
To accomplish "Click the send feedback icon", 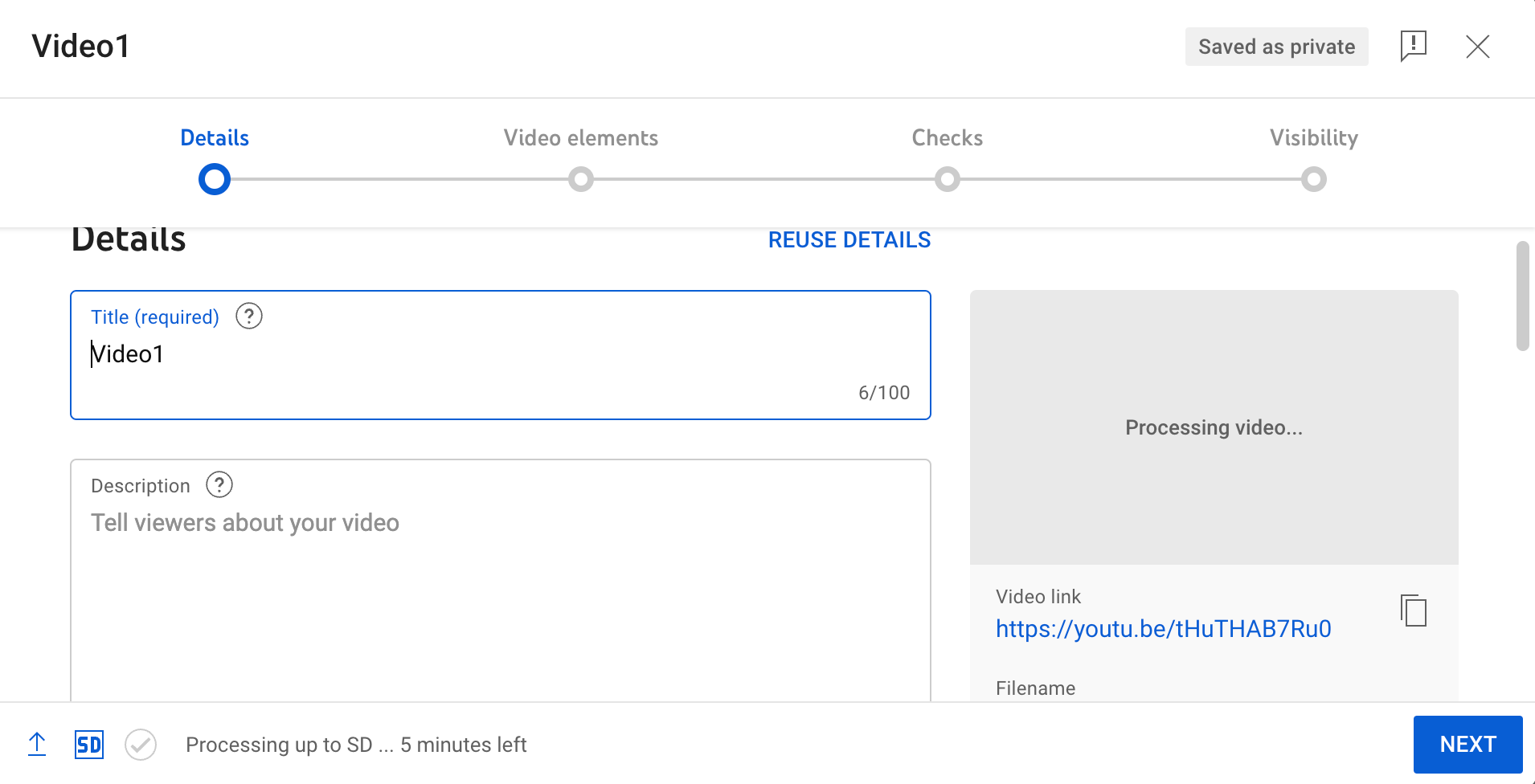I will [x=1413, y=47].
